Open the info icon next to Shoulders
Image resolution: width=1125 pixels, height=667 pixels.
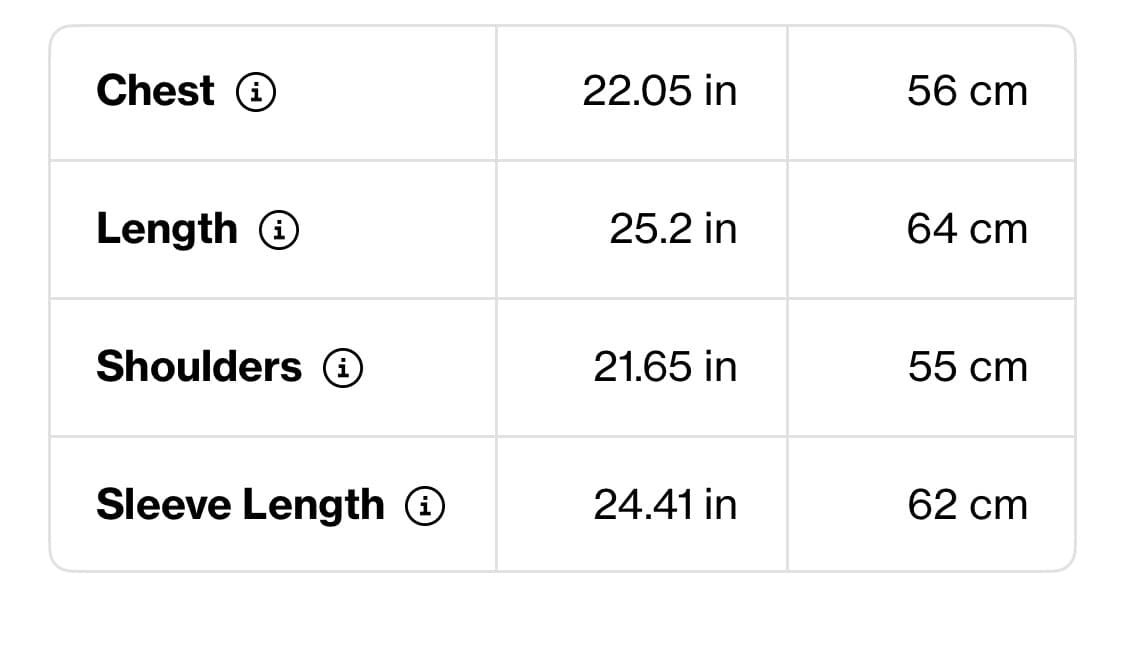point(343,368)
